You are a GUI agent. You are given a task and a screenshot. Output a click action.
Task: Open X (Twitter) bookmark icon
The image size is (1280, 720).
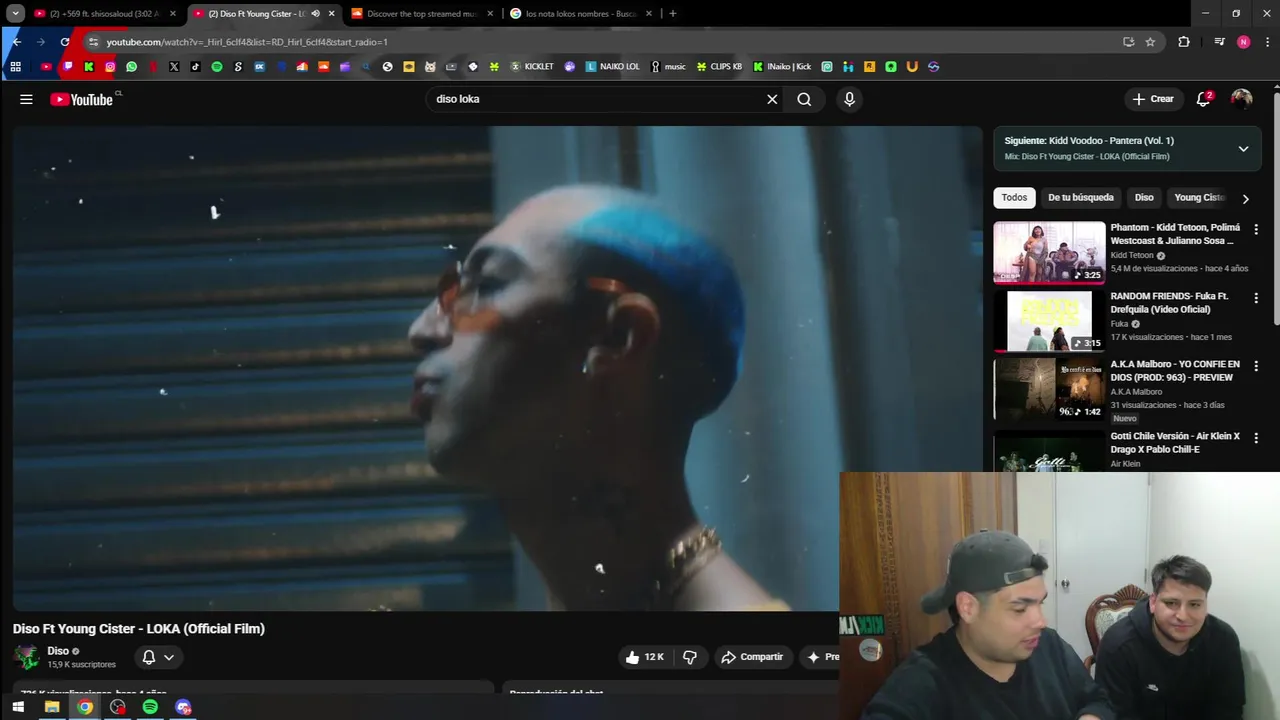click(174, 67)
